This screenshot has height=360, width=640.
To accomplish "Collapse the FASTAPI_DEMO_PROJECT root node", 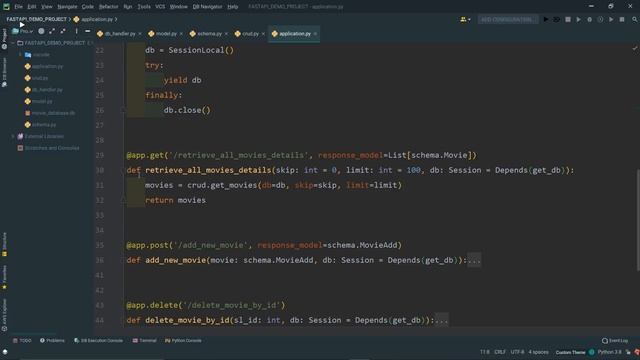I will (13, 43).
